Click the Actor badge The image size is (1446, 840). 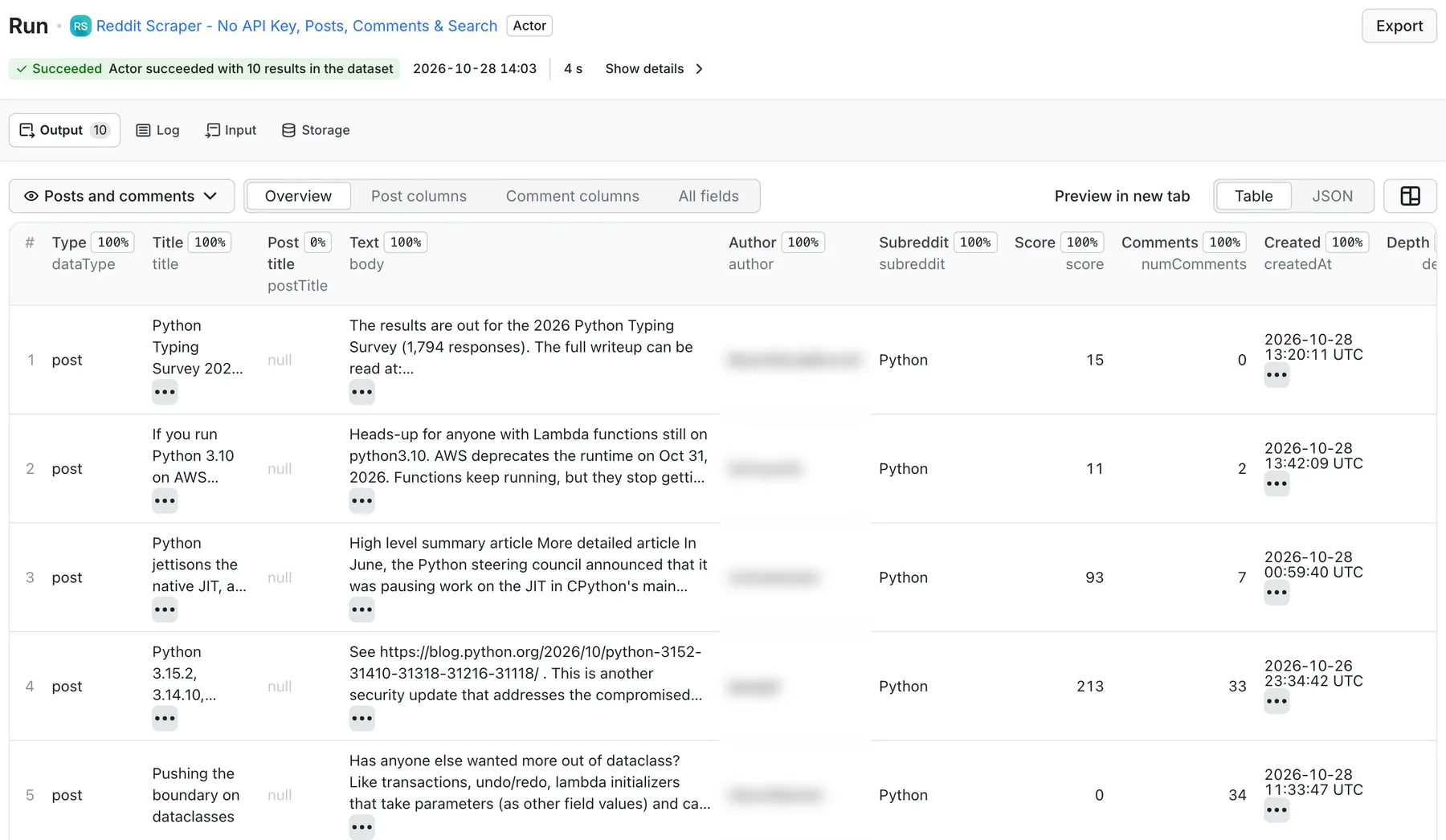click(x=529, y=26)
